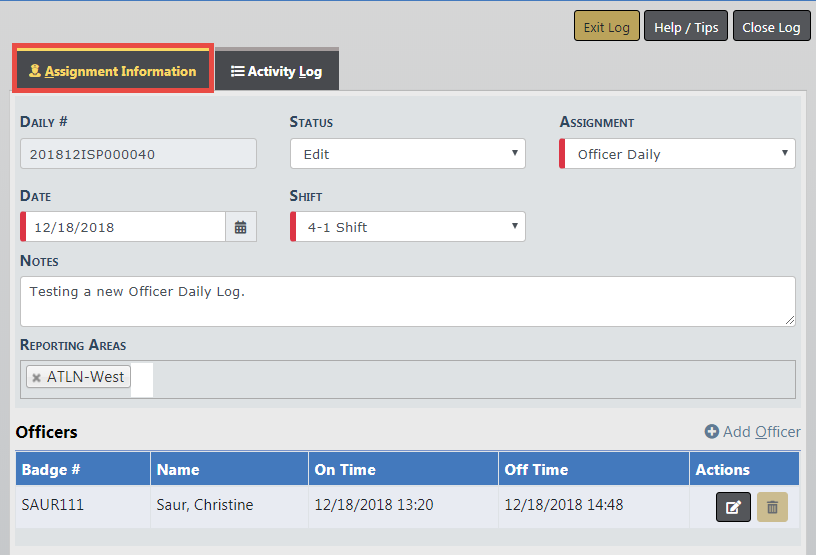Image resolution: width=816 pixels, height=555 pixels.
Task: Switch to the Activity Log tab
Action: point(276,71)
